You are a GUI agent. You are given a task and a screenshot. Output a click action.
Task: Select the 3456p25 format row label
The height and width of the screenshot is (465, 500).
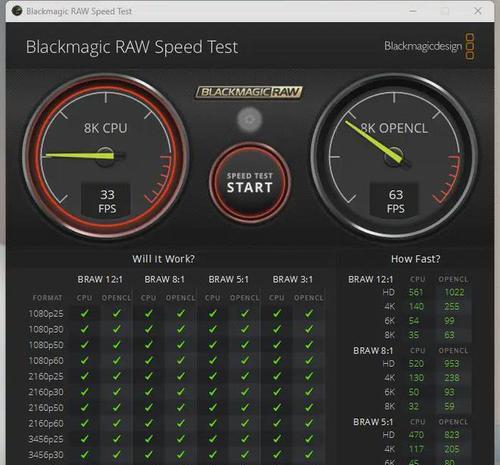(46, 439)
